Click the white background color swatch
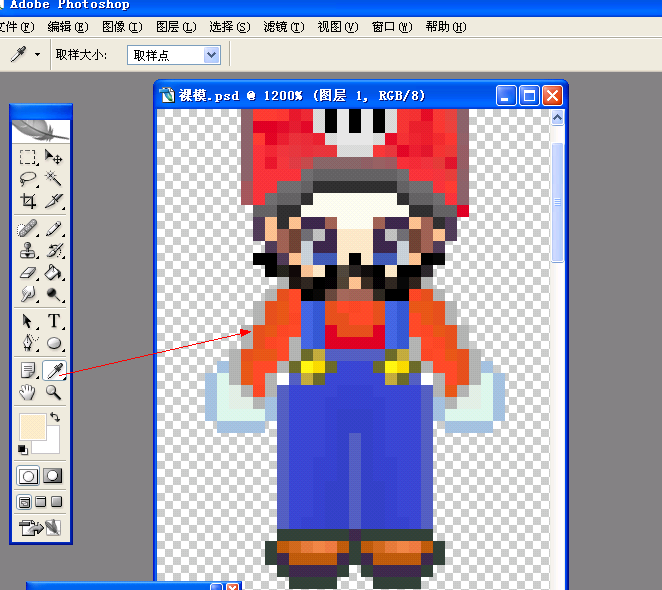Viewport: 662px width, 590px height. coord(53,446)
